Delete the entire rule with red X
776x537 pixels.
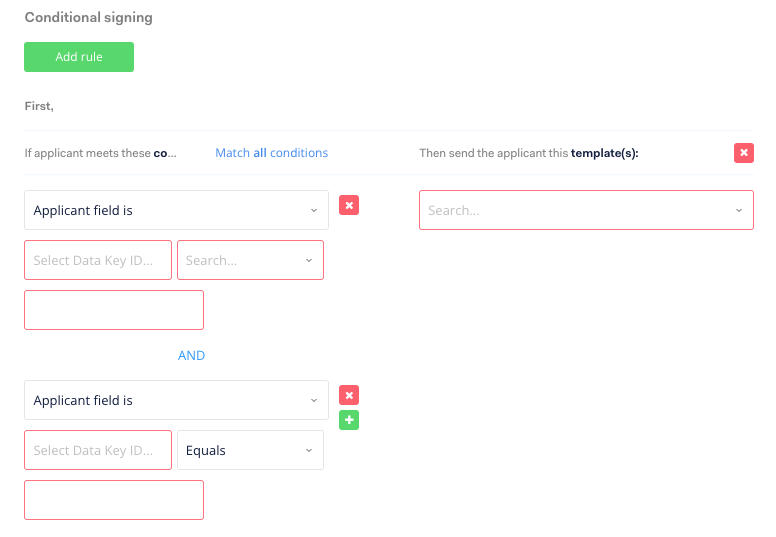point(743,153)
